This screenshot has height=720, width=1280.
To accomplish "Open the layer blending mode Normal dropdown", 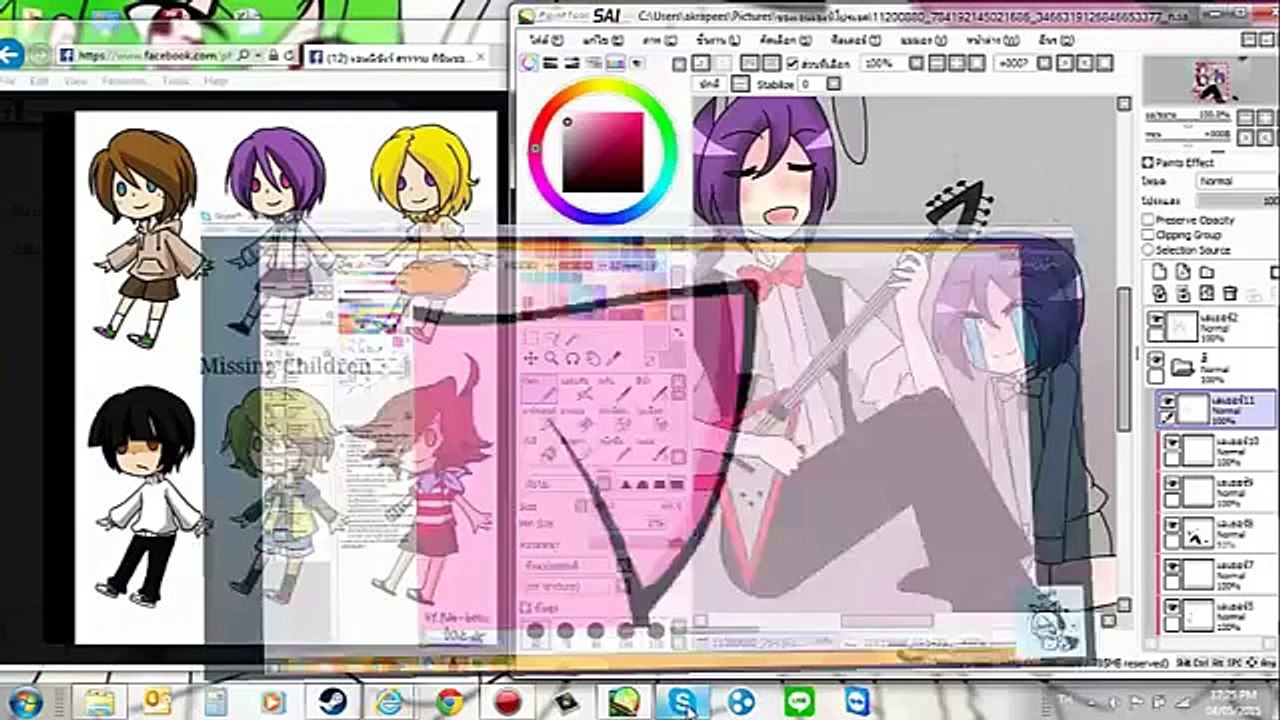I will (1238, 181).
